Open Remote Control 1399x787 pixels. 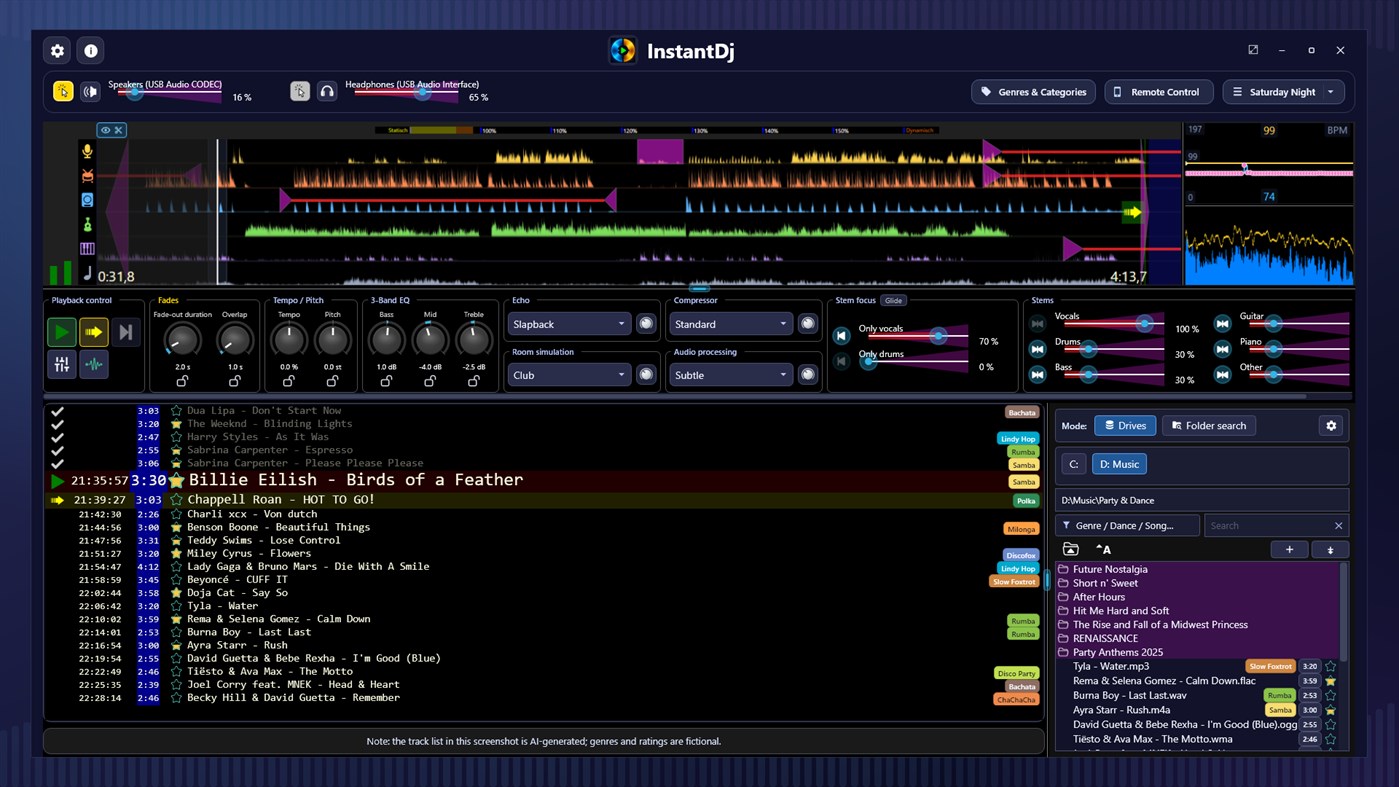1158,92
